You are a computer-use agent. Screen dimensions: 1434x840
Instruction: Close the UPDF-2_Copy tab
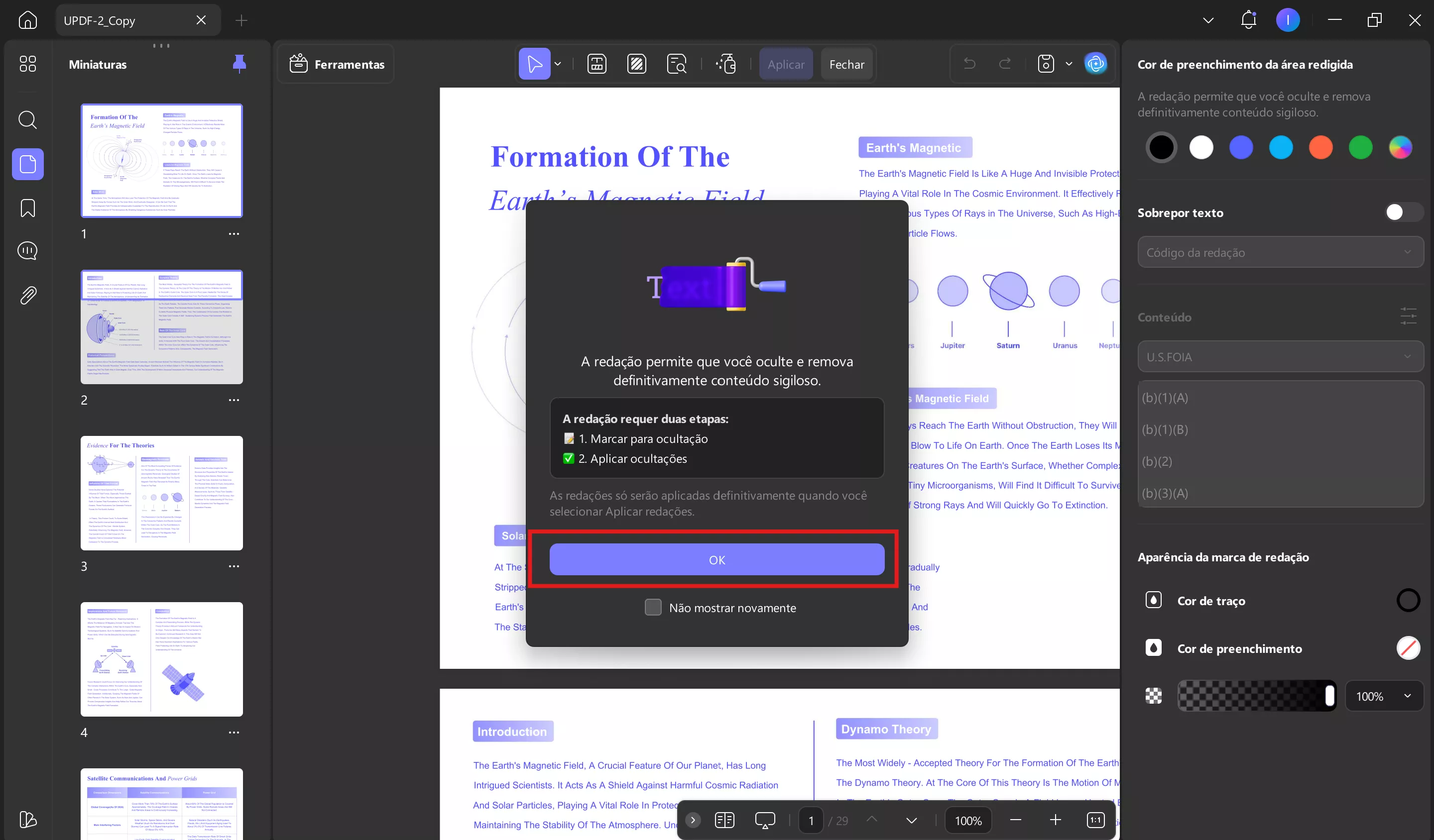pyautogui.click(x=201, y=20)
